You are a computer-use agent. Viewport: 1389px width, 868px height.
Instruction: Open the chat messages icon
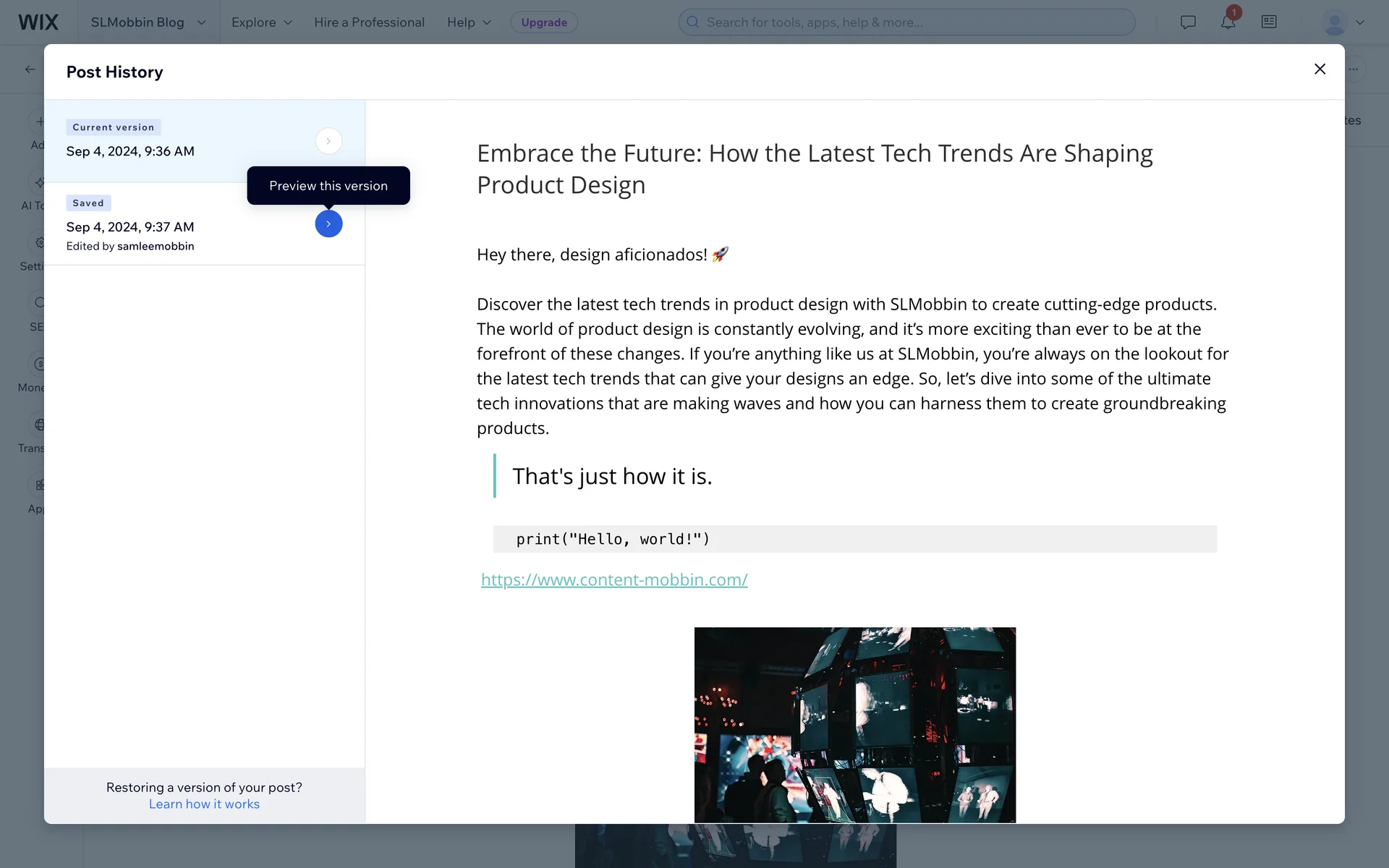pyautogui.click(x=1188, y=22)
